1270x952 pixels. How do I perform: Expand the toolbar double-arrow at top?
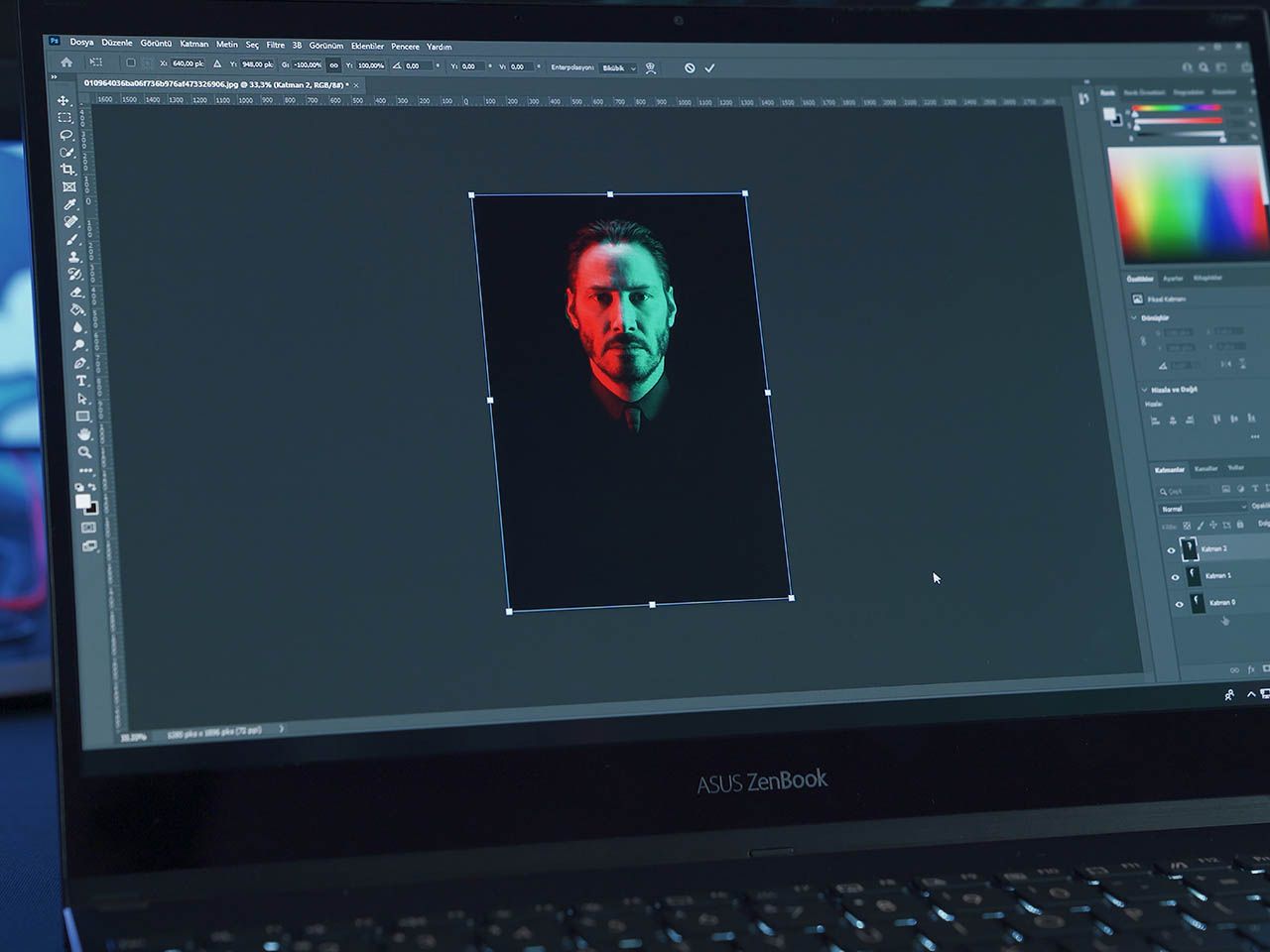tap(55, 78)
